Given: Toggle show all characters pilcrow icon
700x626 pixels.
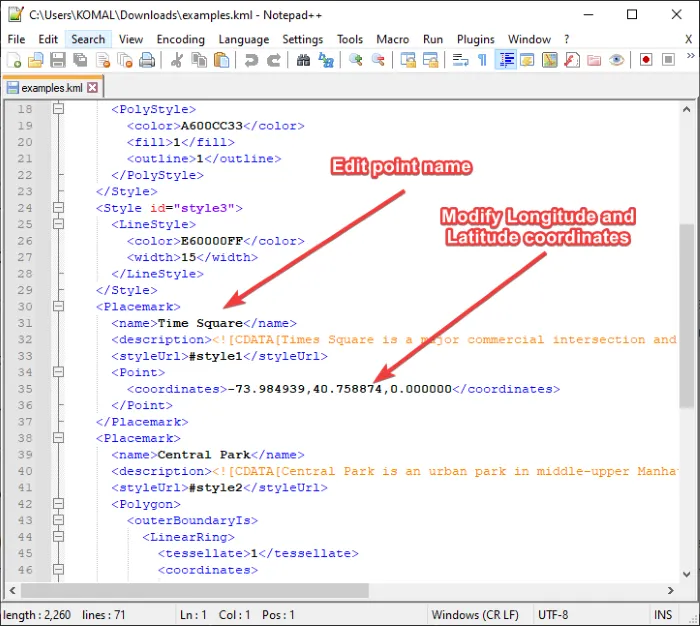Looking at the screenshot, I should [x=482, y=60].
